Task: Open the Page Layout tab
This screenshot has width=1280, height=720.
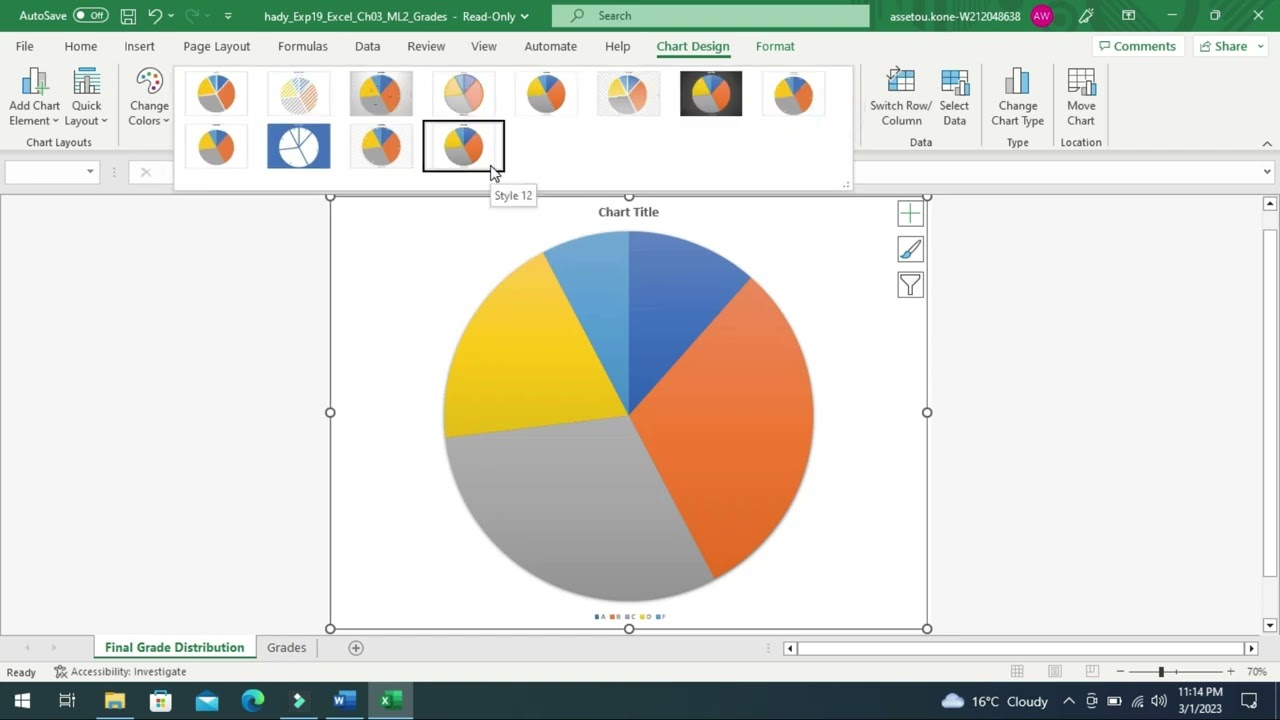Action: [x=216, y=46]
